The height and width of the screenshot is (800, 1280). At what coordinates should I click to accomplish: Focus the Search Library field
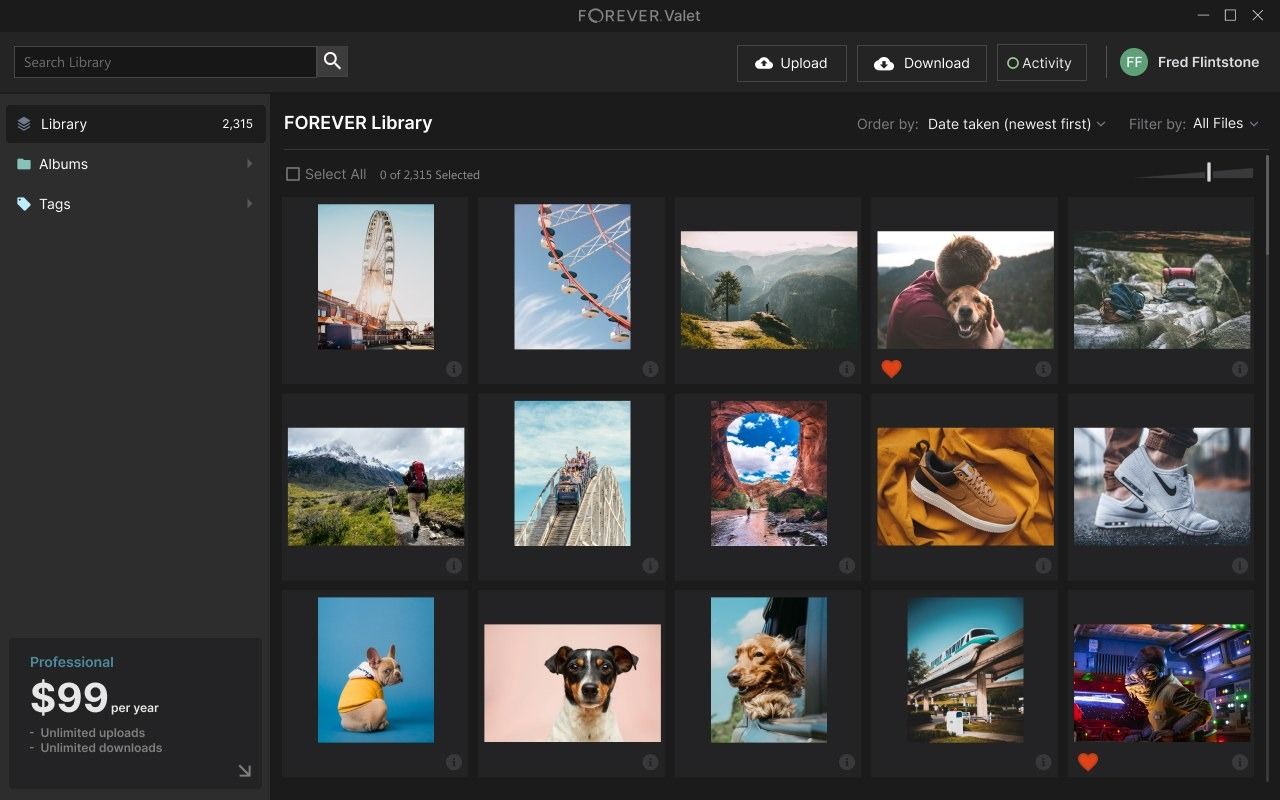click(x=165, y=62)
